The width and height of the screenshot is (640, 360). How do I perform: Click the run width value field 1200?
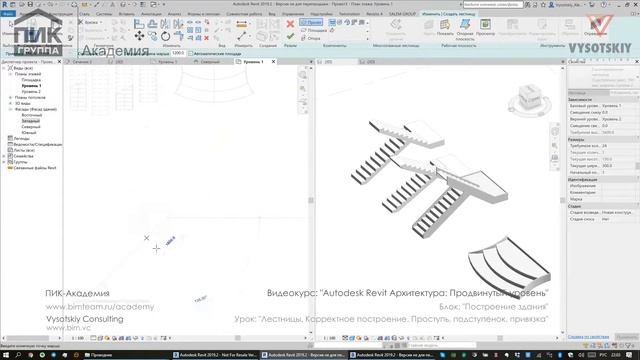coord(178,53)
